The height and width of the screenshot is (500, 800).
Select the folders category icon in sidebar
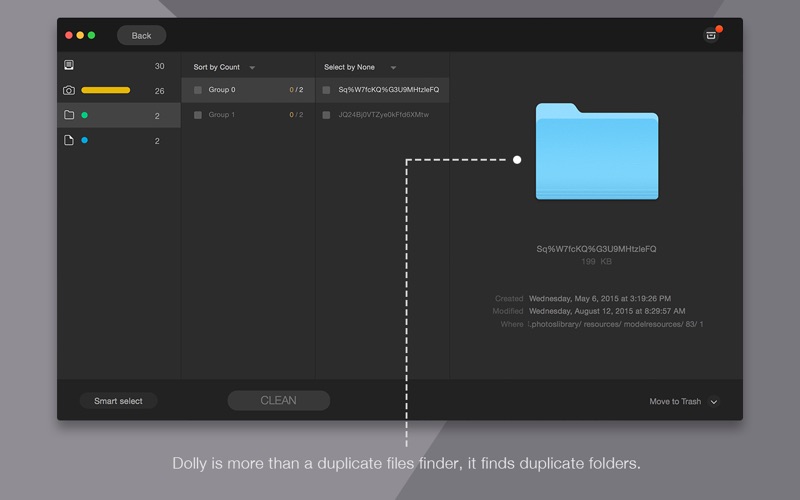tap(69, 115)
